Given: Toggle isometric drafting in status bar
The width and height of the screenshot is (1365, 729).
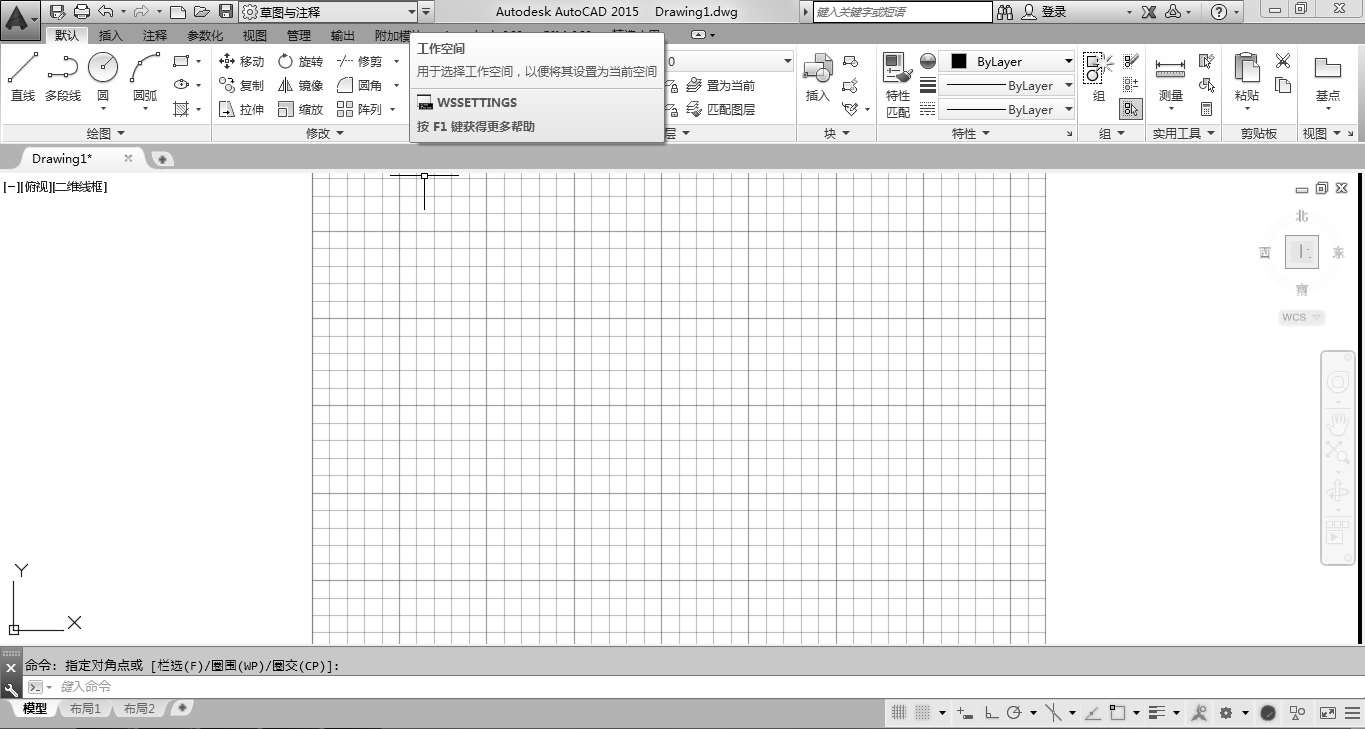Looking at the screenshot, I should coord(1054,713).
